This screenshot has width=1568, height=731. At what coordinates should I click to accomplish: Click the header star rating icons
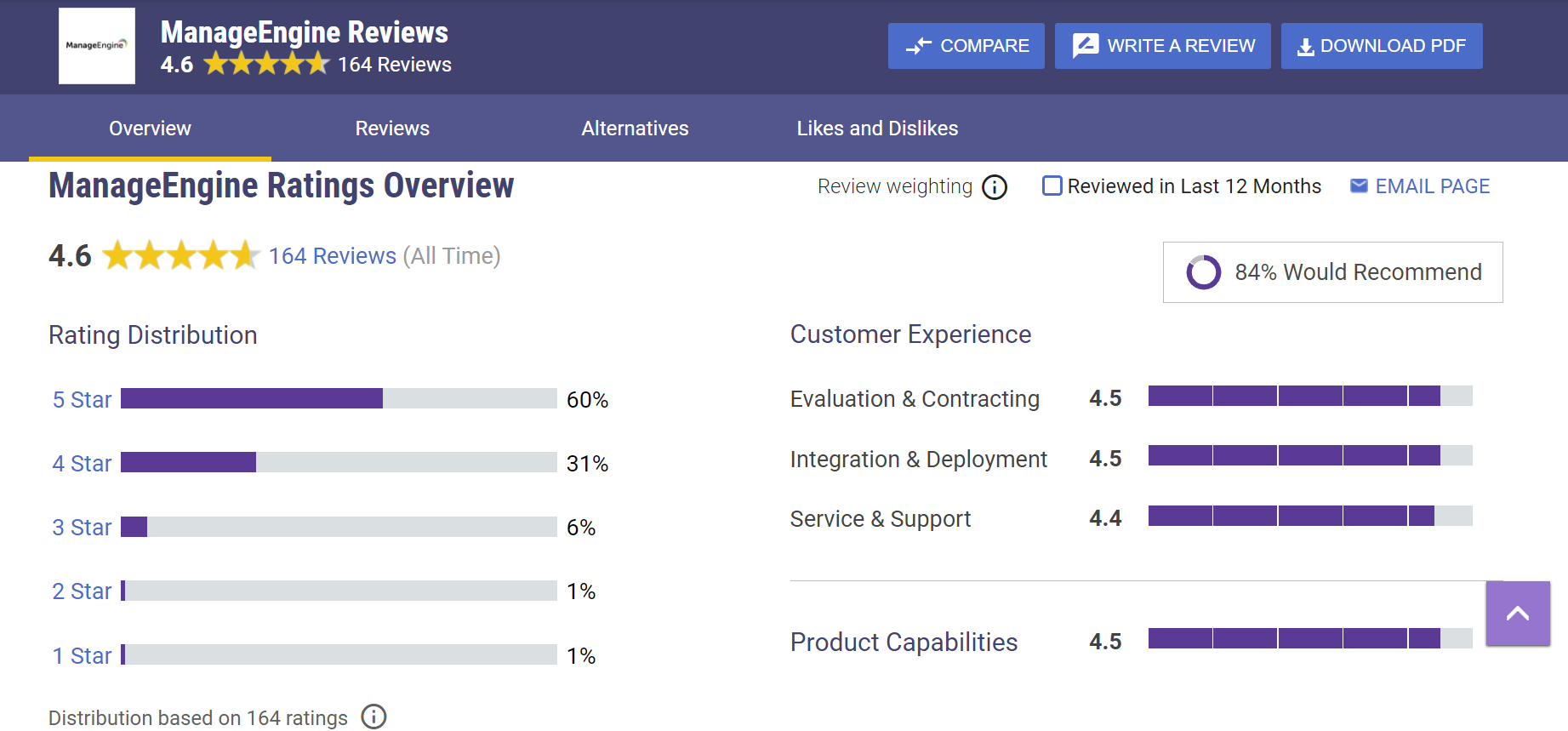266,64
